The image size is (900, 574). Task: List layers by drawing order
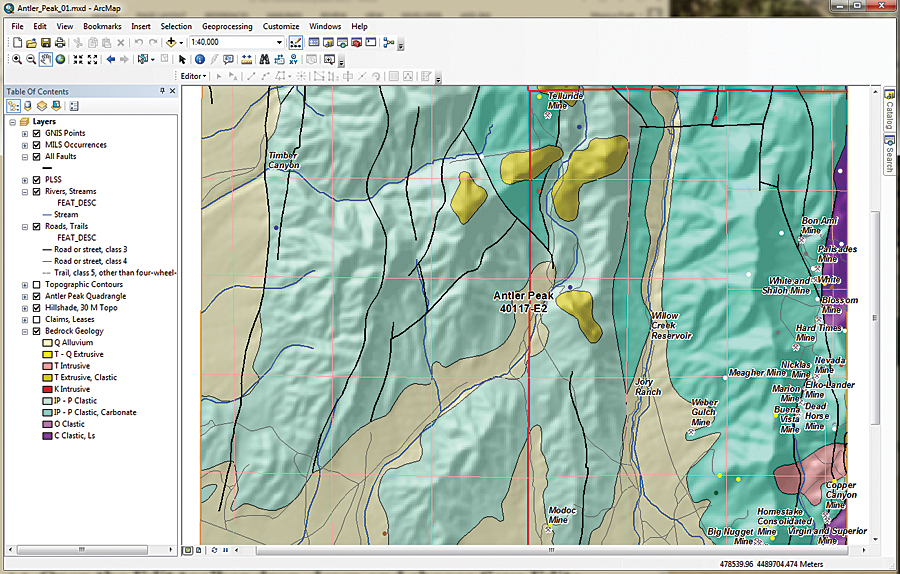pyautogui.click(x=13, y=106)
